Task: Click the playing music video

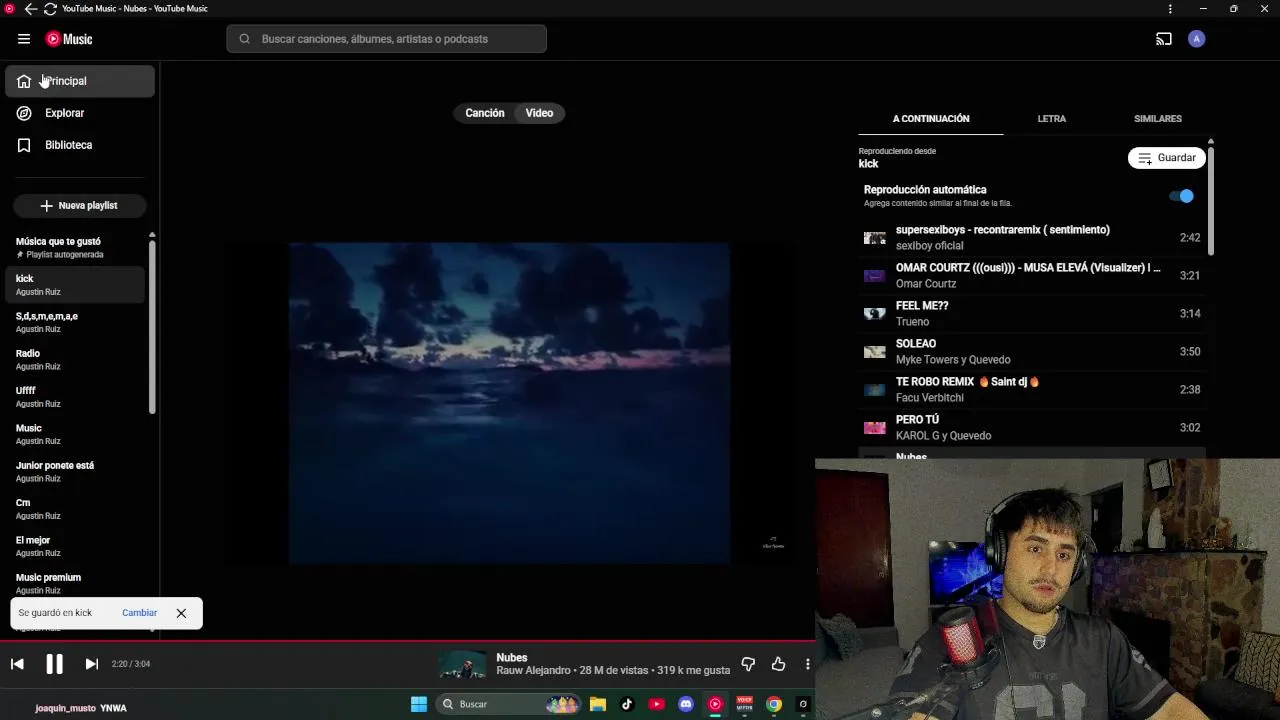Action: [x=509, y=403]
